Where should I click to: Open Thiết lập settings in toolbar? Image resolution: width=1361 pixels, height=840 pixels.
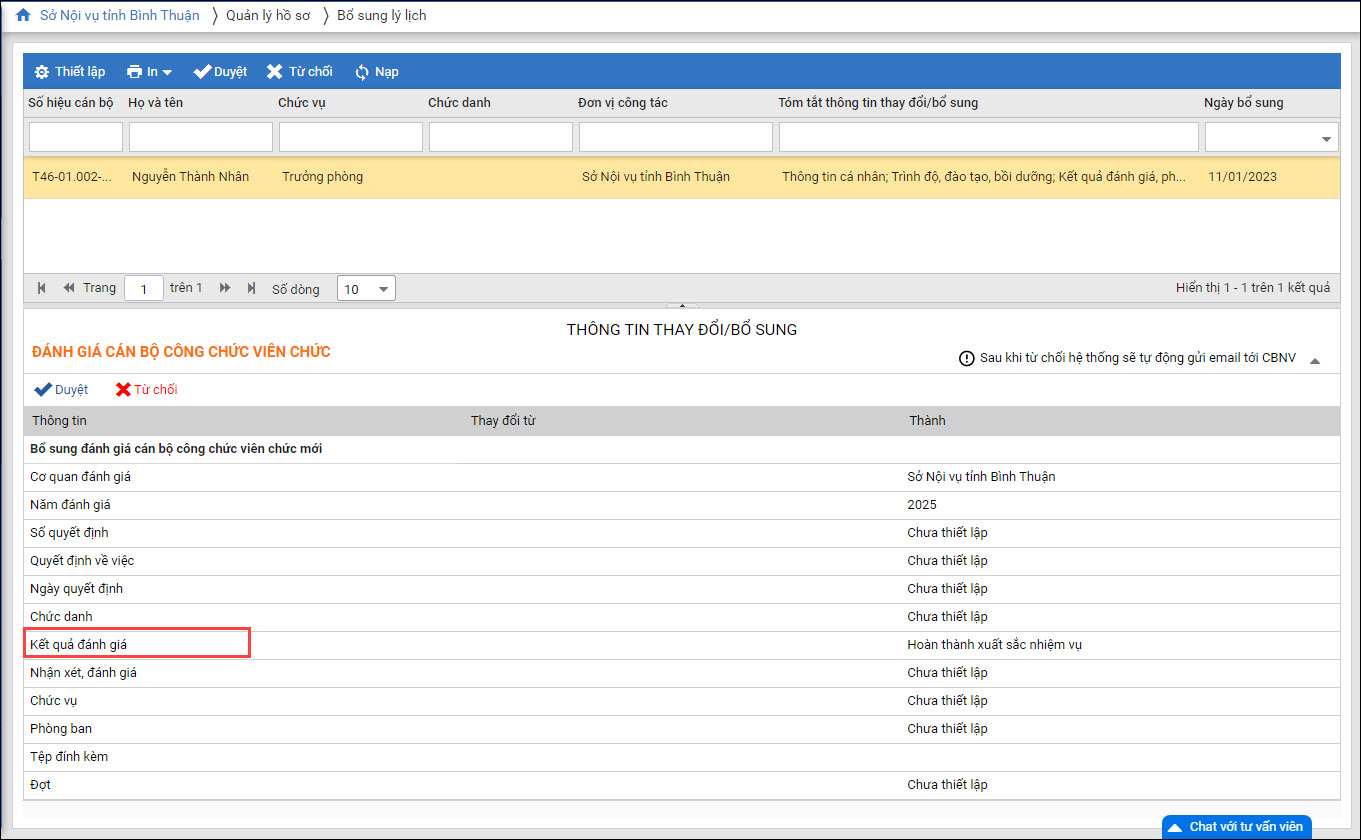[x=69, y=72]
